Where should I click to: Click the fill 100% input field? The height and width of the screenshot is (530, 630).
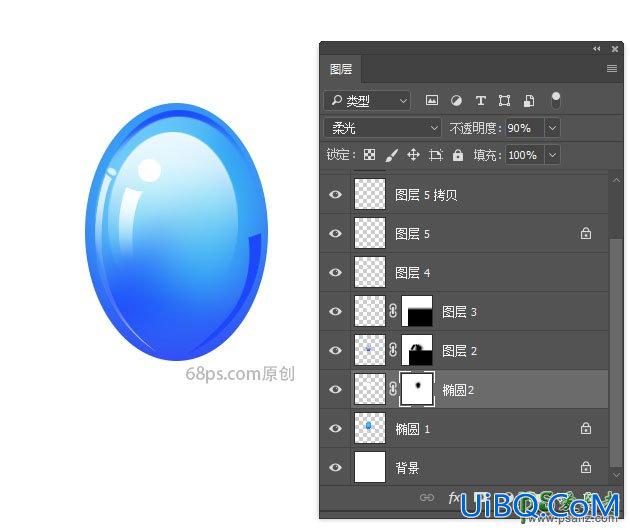click(x=524, y=155)
